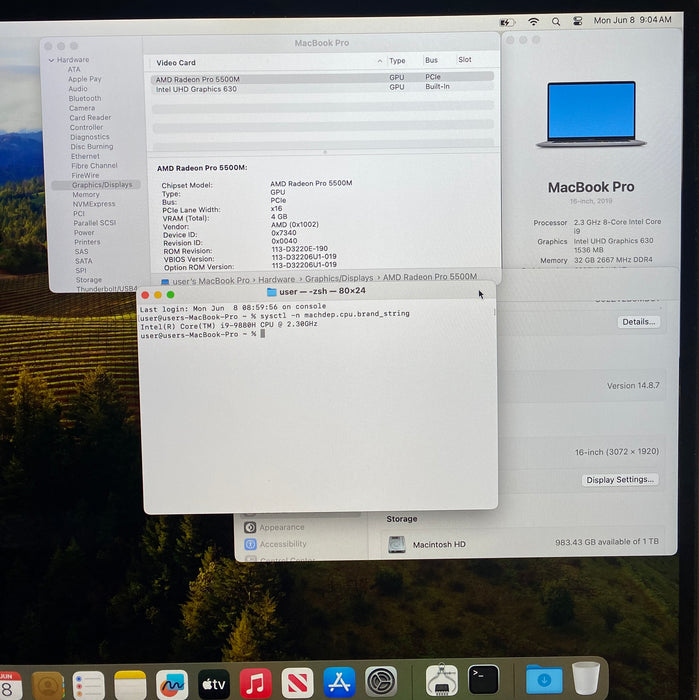Click Graphics/Displays in the path bar
The image size is (699, 700).
(x=339, y=278)
